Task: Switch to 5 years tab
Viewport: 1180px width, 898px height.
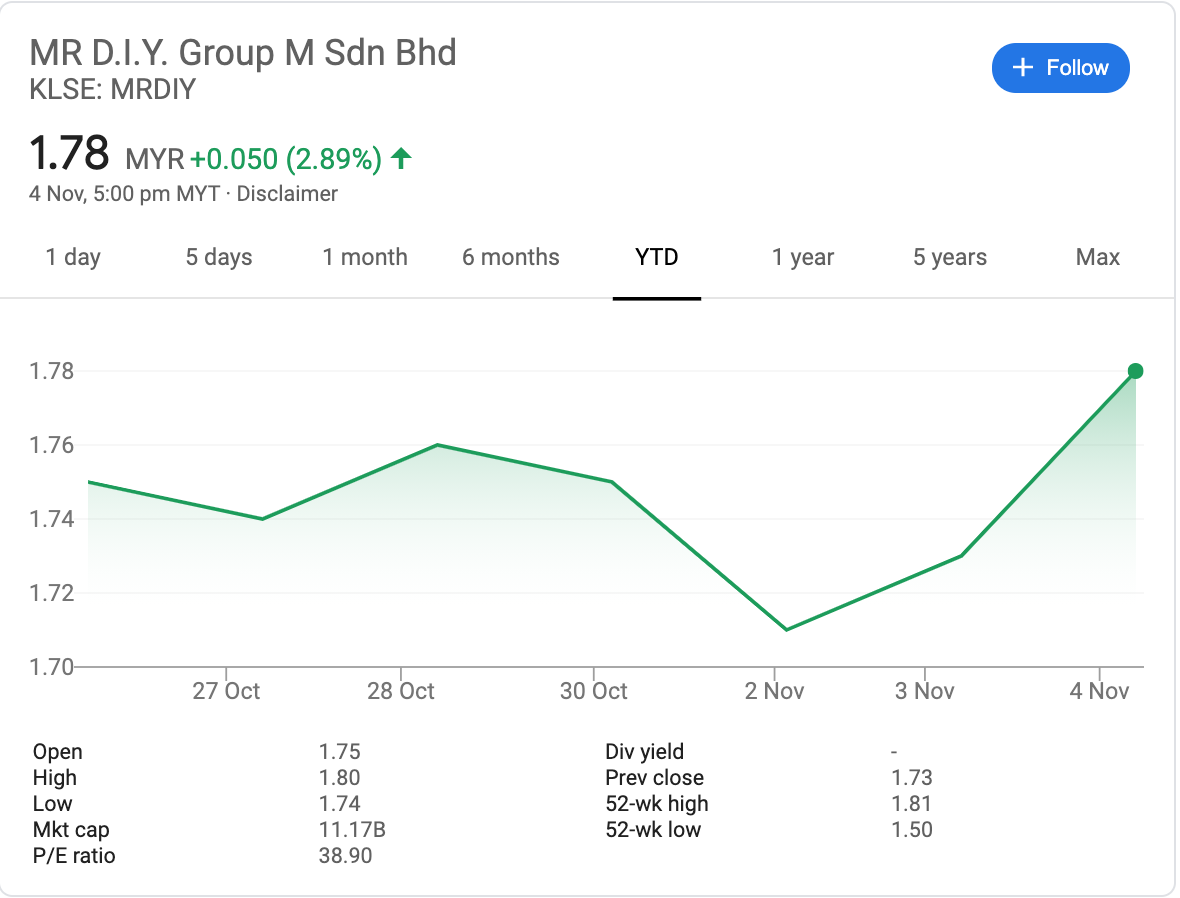Action: [950, 257]
